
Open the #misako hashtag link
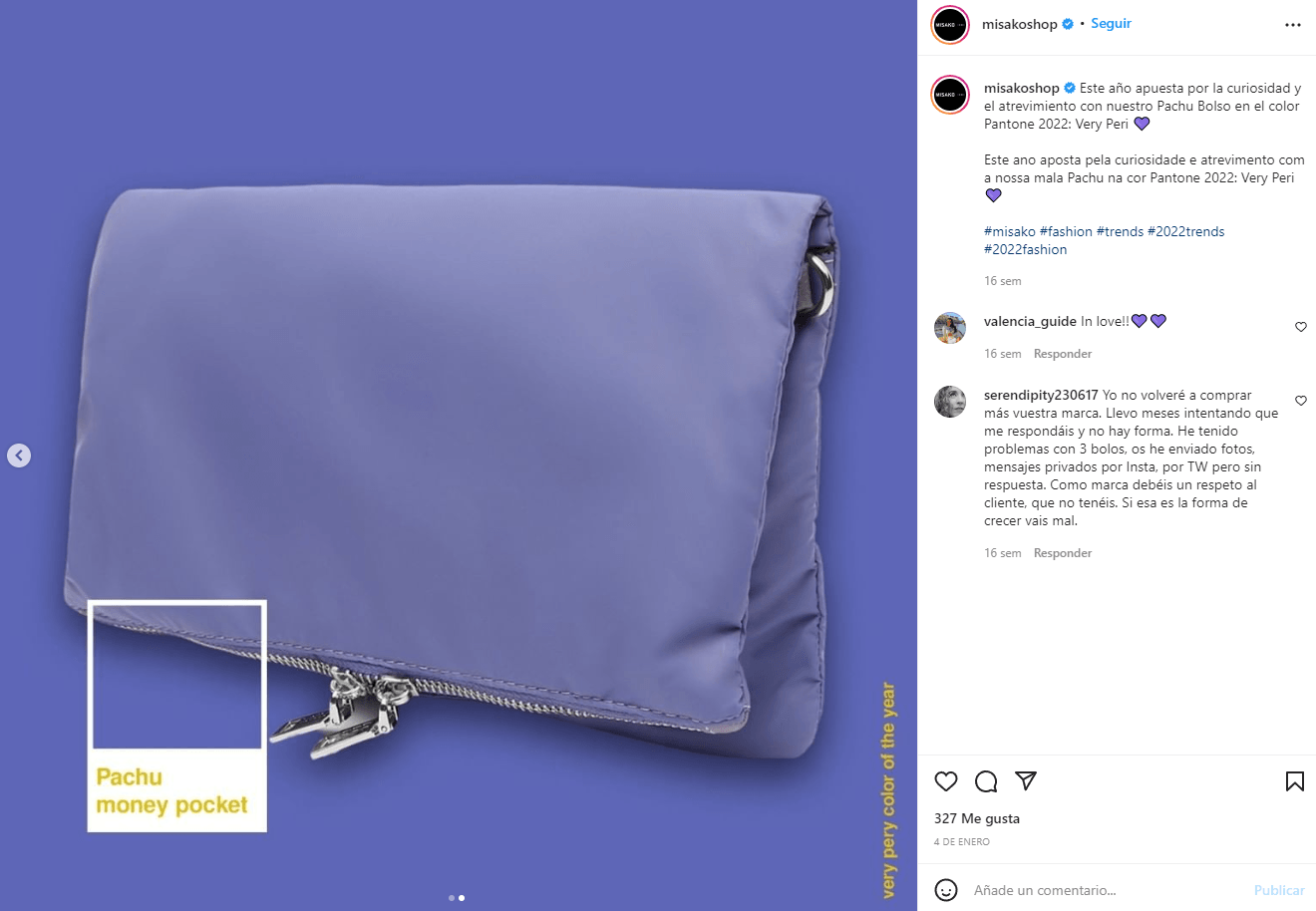1010,231
